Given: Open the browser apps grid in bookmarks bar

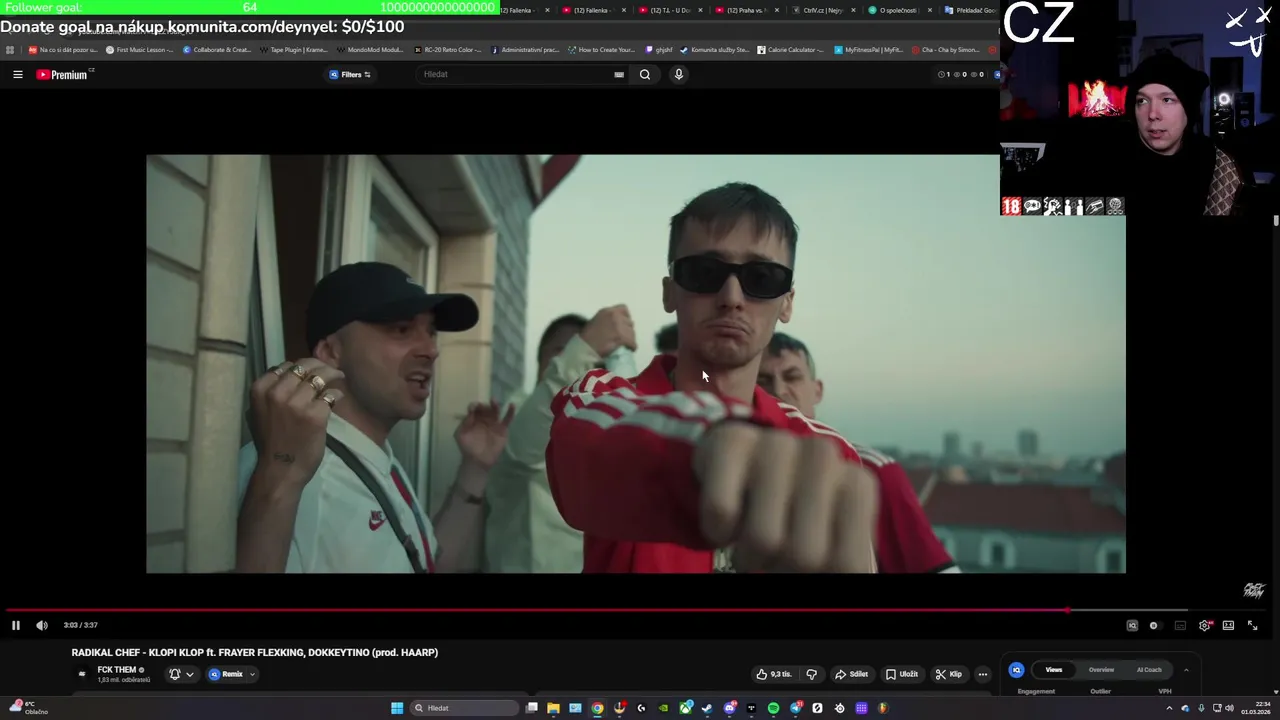Looking at the screenshot, I should 10,50.
